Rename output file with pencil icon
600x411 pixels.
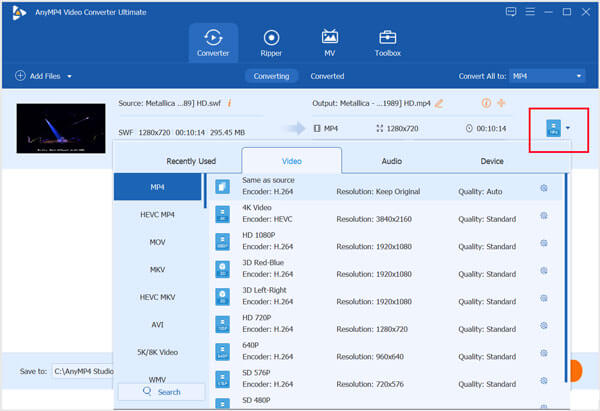pos(439,103)
